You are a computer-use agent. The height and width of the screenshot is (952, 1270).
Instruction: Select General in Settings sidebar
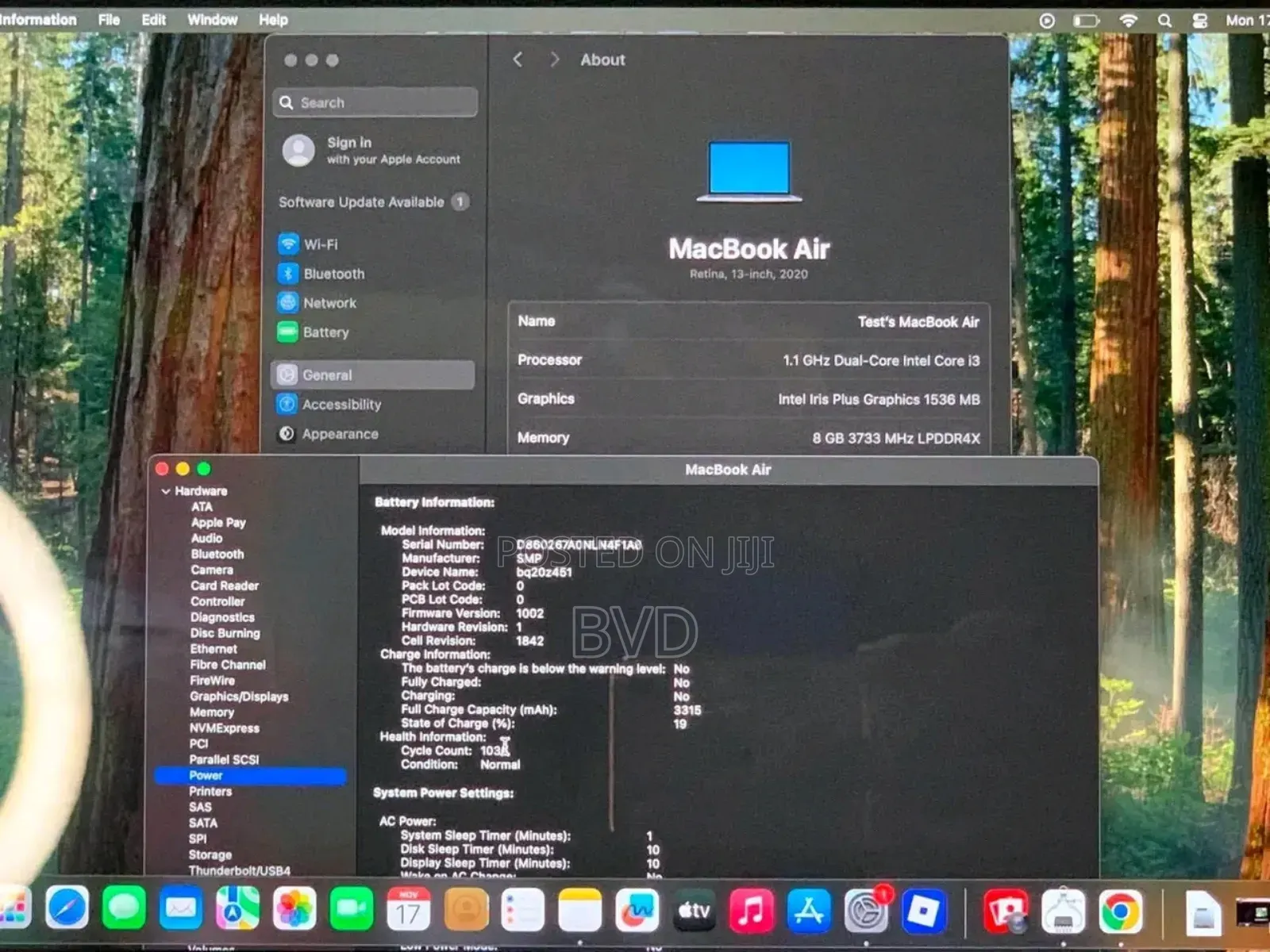coord(373,374)
